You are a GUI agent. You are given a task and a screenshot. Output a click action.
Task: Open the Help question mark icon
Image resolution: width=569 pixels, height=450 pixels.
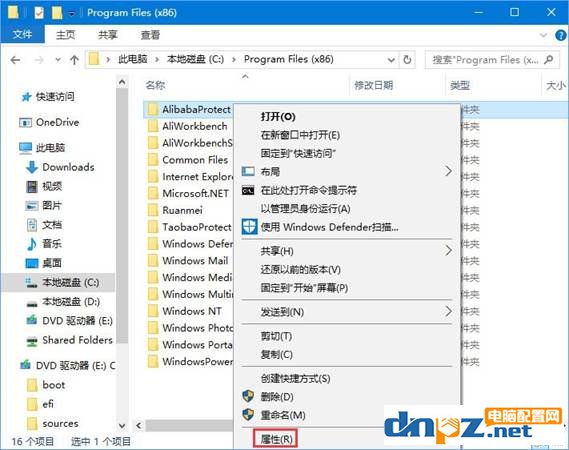click(x=561, y=35)
